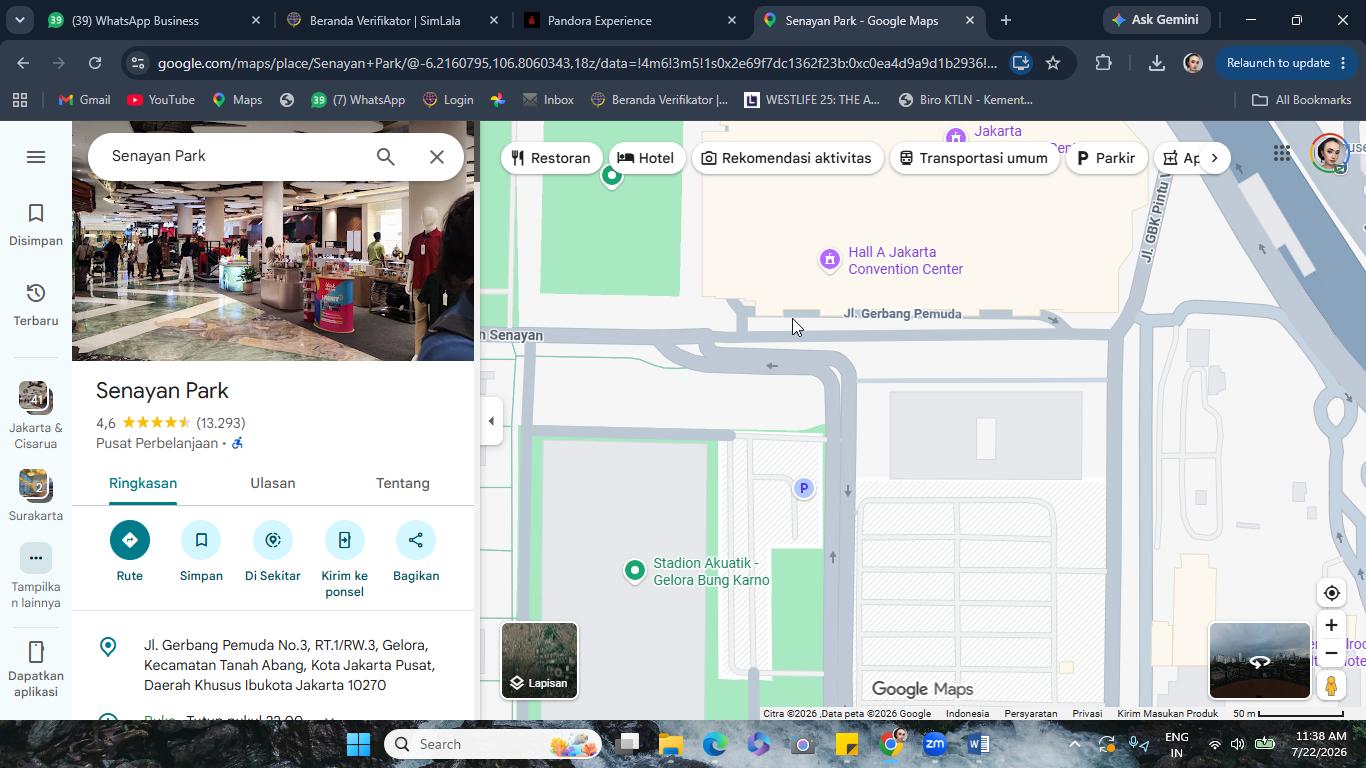The image size is (1366, 768).
Task: Switch to the Pandora Experience tab
Action: [630, 20]
